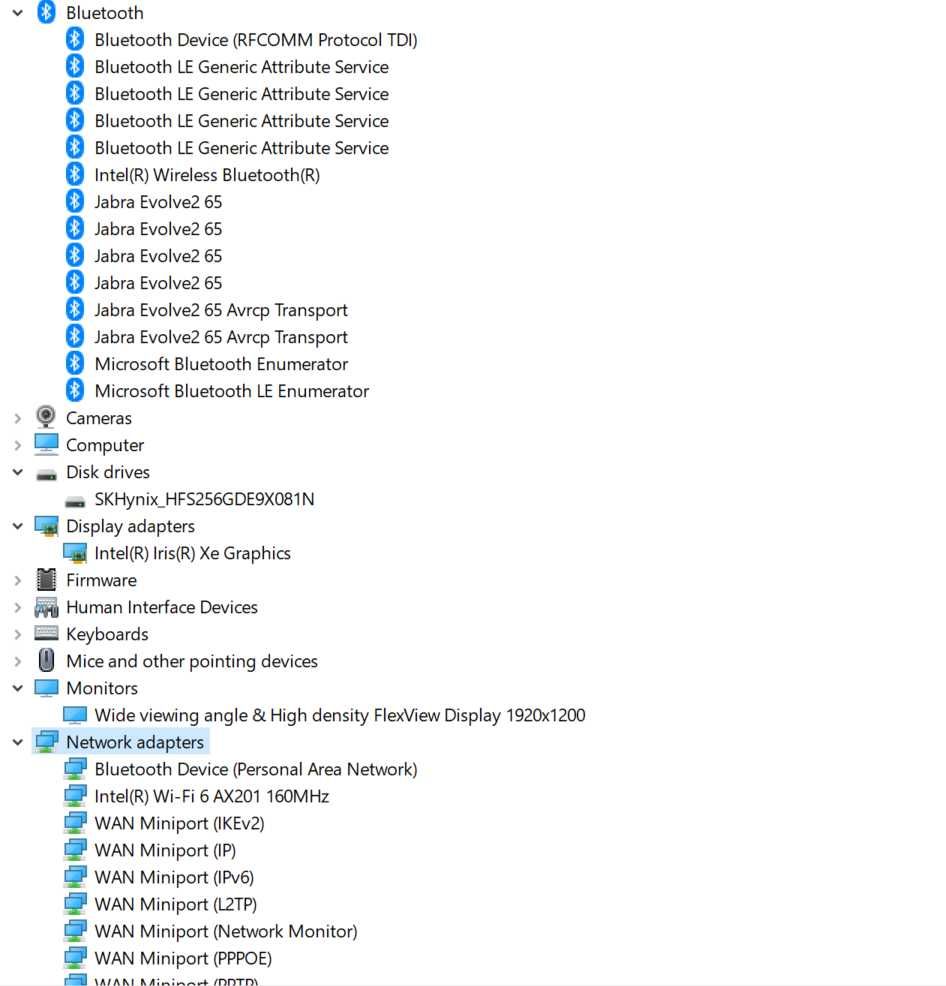
Task: Select WAN Miniport (Network Monitor)
Action: 226,932
